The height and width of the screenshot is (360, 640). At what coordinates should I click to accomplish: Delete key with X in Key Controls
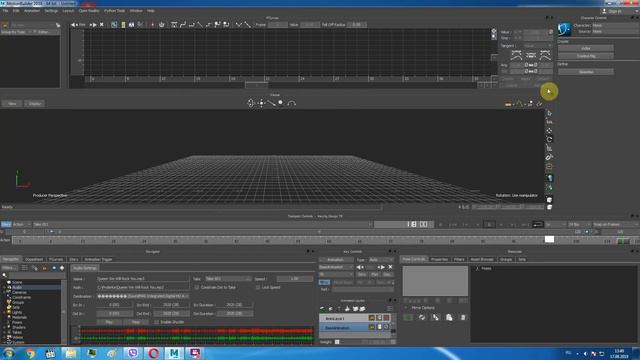click(390, 267)
